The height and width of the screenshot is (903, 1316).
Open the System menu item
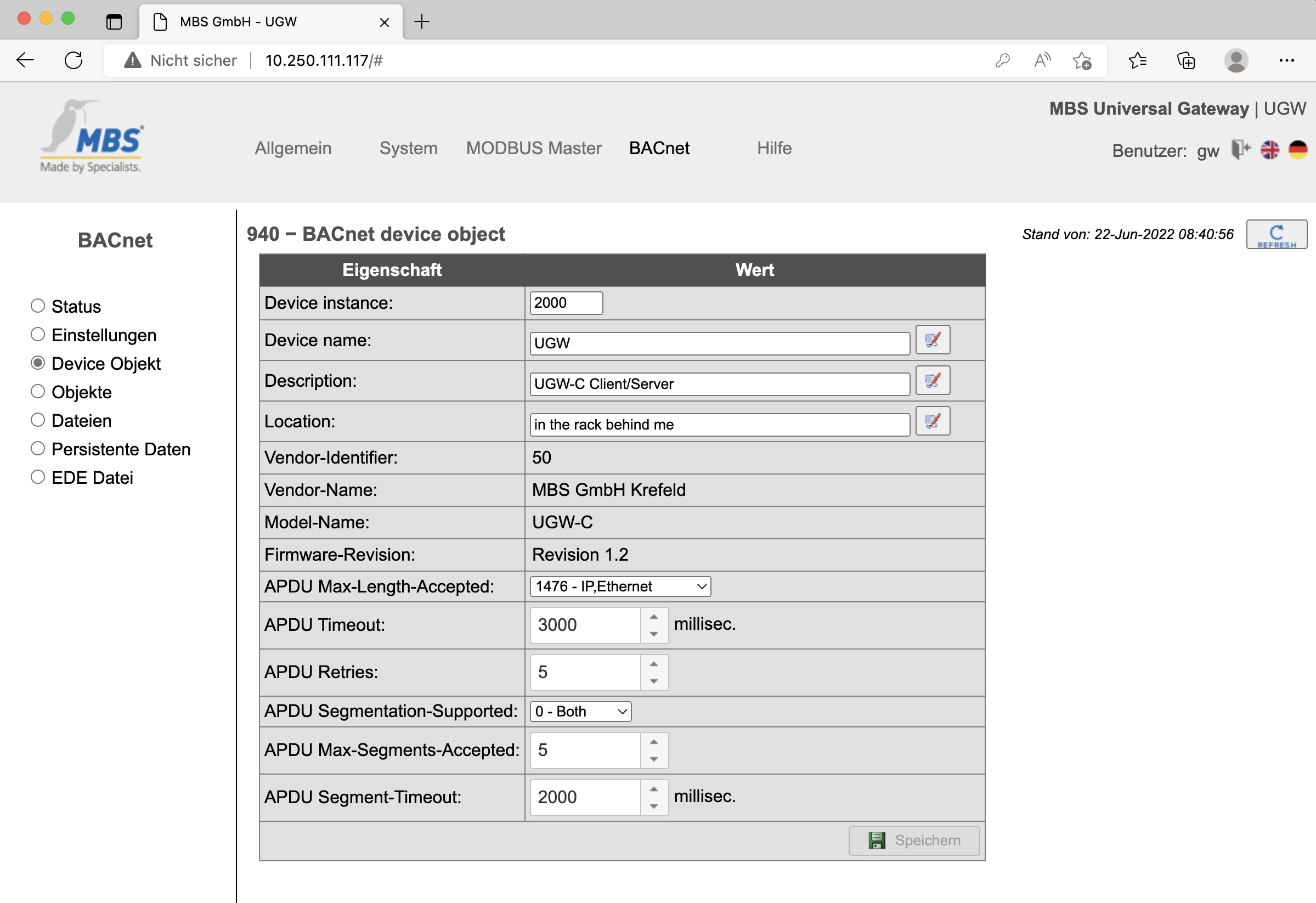pos(408,148)
